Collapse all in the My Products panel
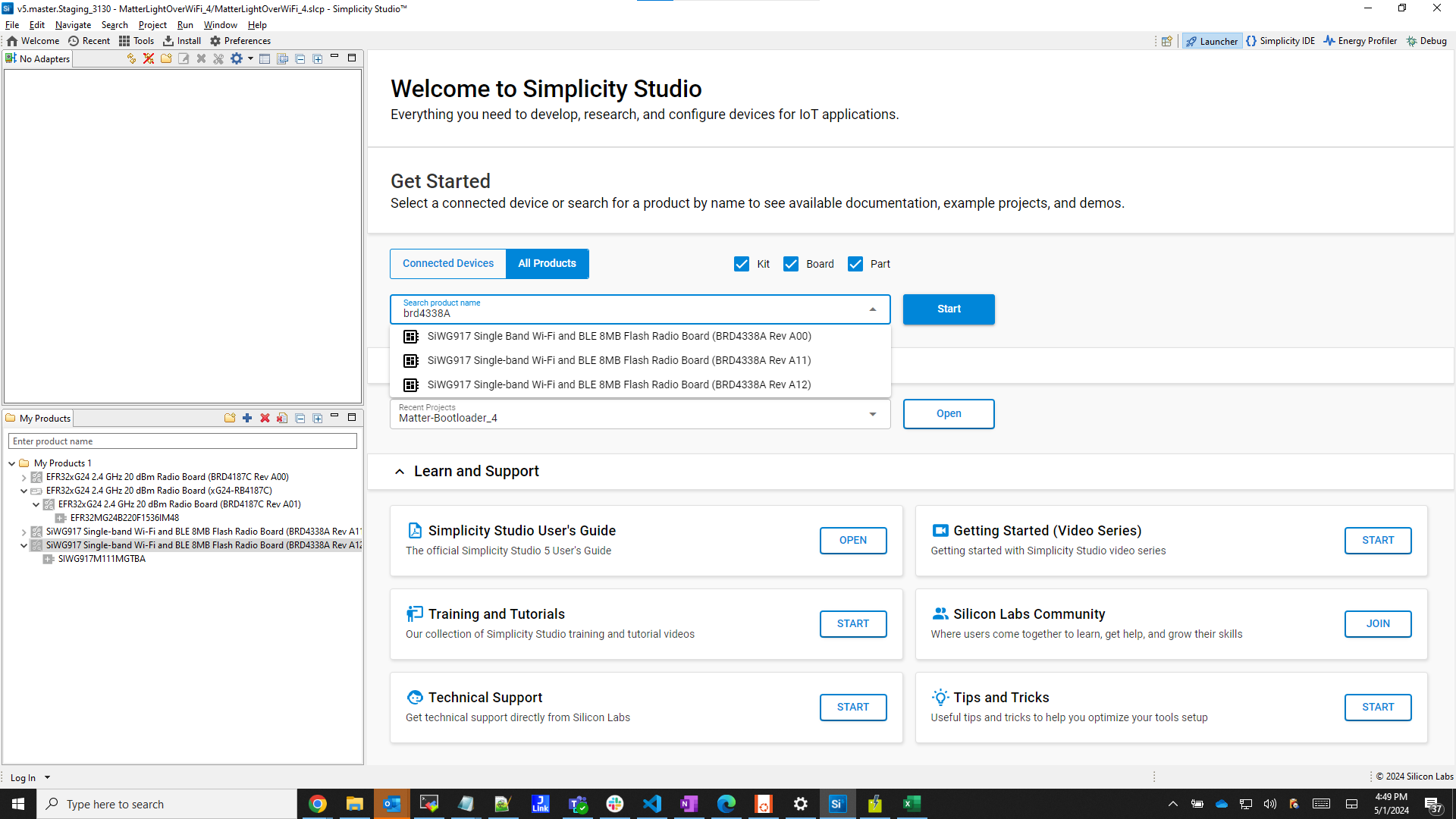This screenshot has width=1456, height=819. [300, 418]
